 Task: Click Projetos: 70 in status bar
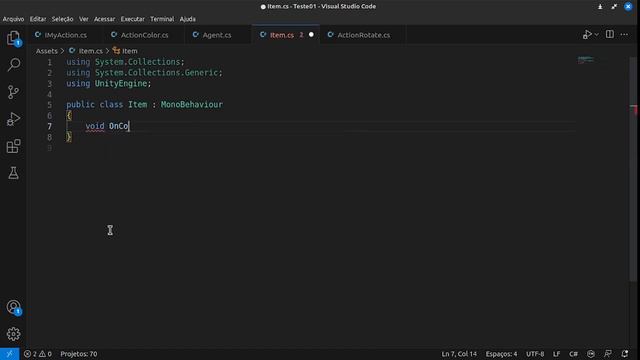[x=79, y=354]
